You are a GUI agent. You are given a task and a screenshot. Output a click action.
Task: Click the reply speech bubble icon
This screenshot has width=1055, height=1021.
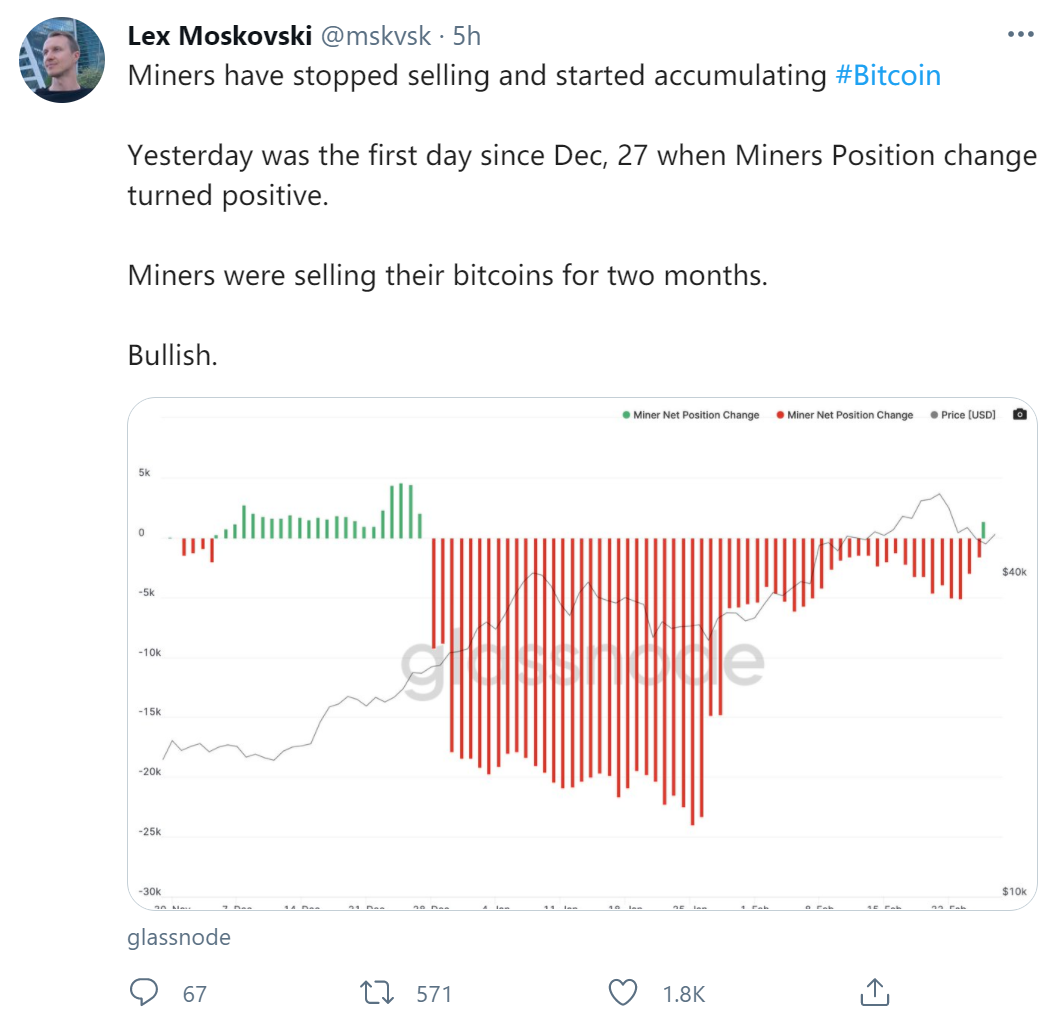pyautogui.click(x=145, y=993)
